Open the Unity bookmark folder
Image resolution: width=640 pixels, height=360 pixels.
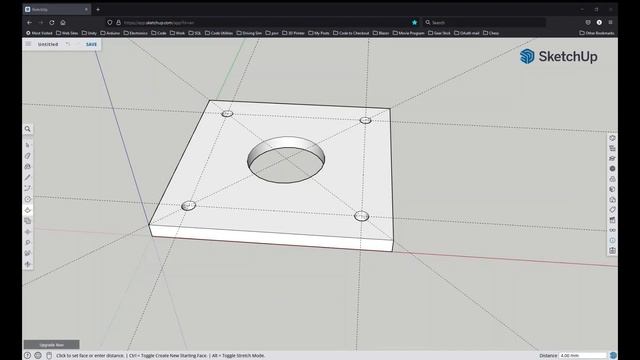[x=89, y=33]
